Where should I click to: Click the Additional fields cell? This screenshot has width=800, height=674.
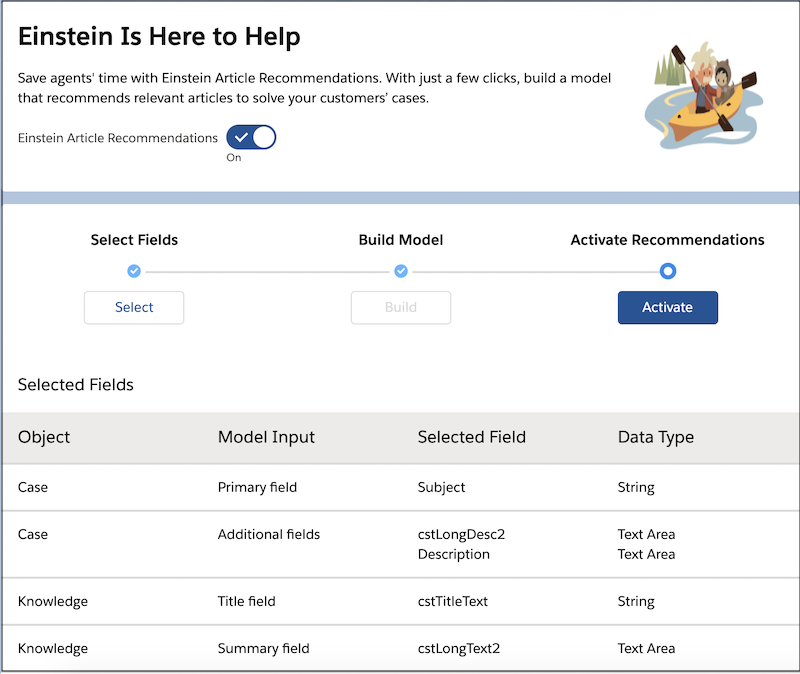tap(269, 534)
